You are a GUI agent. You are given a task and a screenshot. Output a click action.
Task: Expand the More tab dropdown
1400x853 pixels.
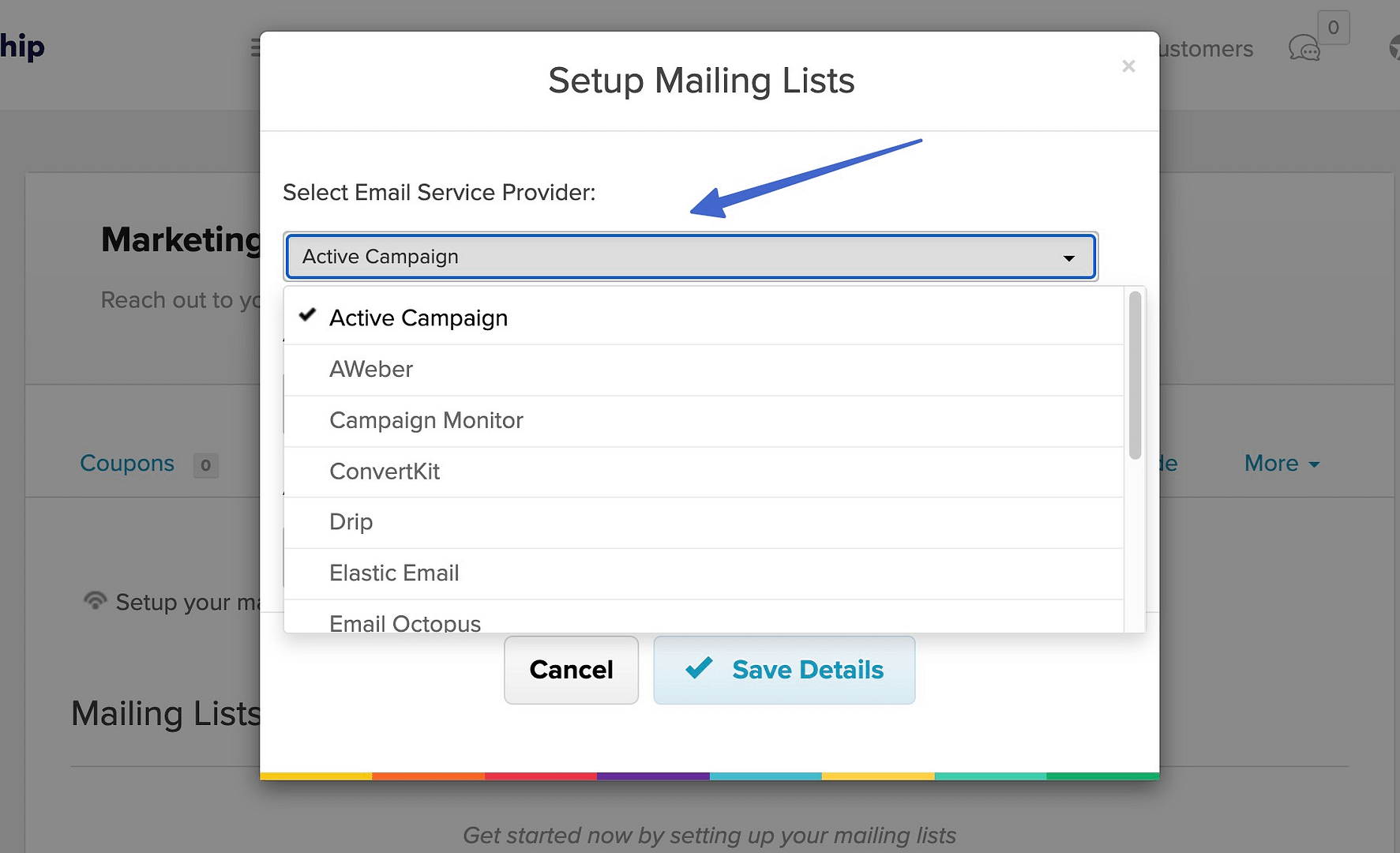click(x=1282, y=464)
